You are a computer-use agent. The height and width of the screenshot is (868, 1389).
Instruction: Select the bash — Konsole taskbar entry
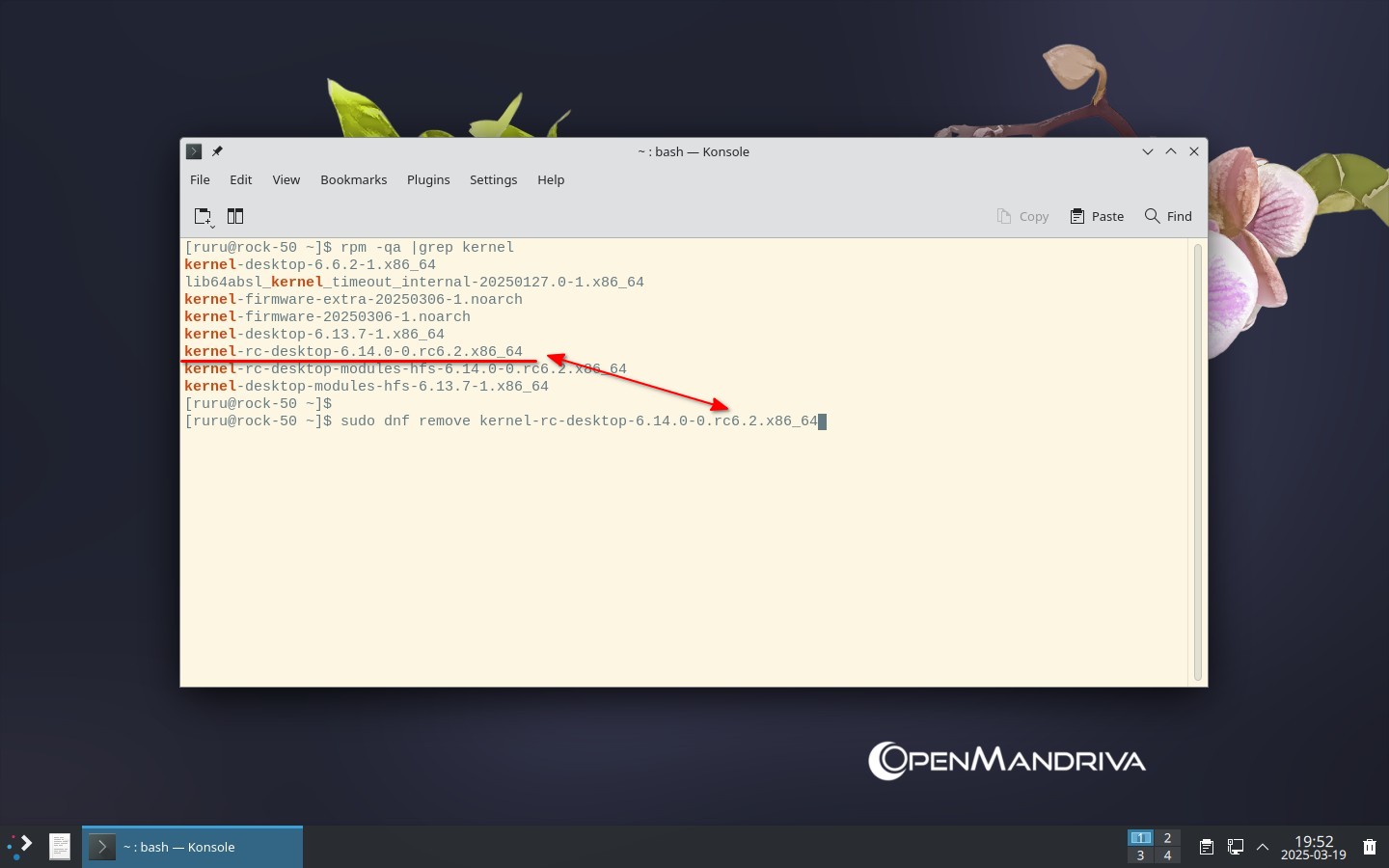coord(192,847)
